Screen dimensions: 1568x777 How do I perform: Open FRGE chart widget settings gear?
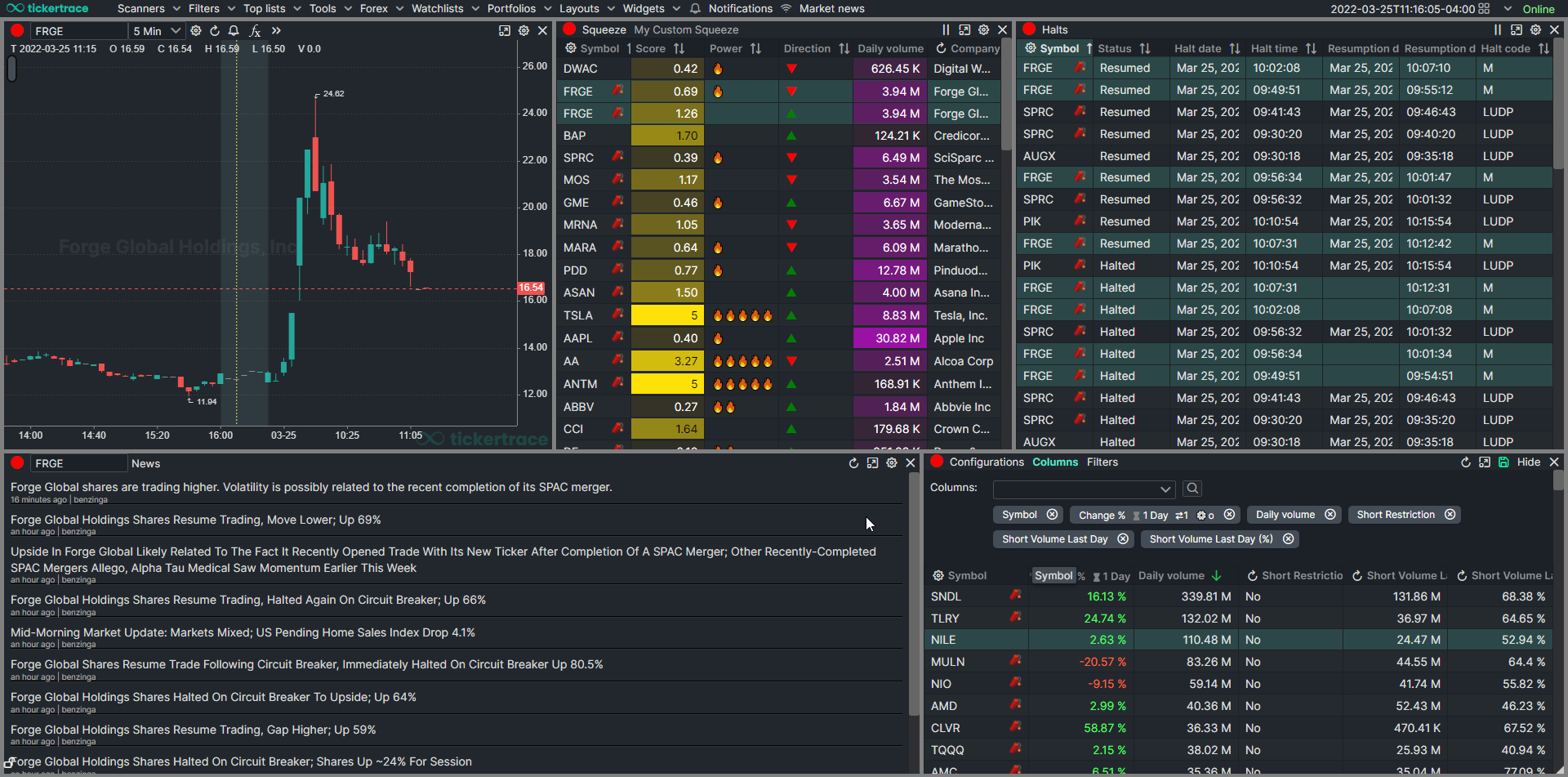[523, 31]
